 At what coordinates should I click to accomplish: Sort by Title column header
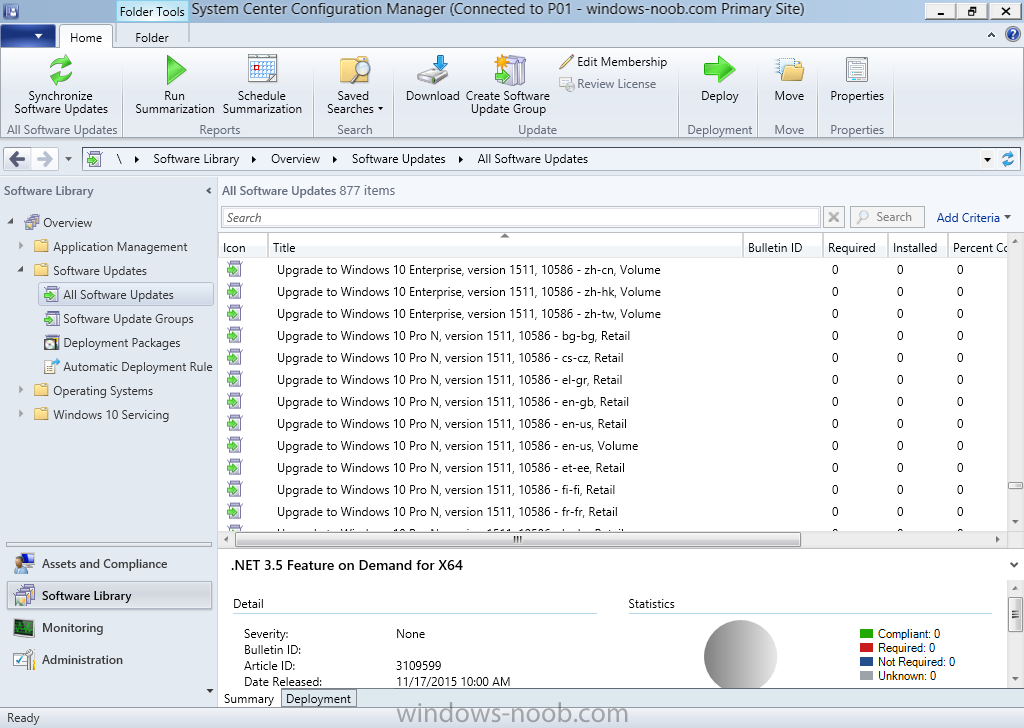(x=505, y=247)
